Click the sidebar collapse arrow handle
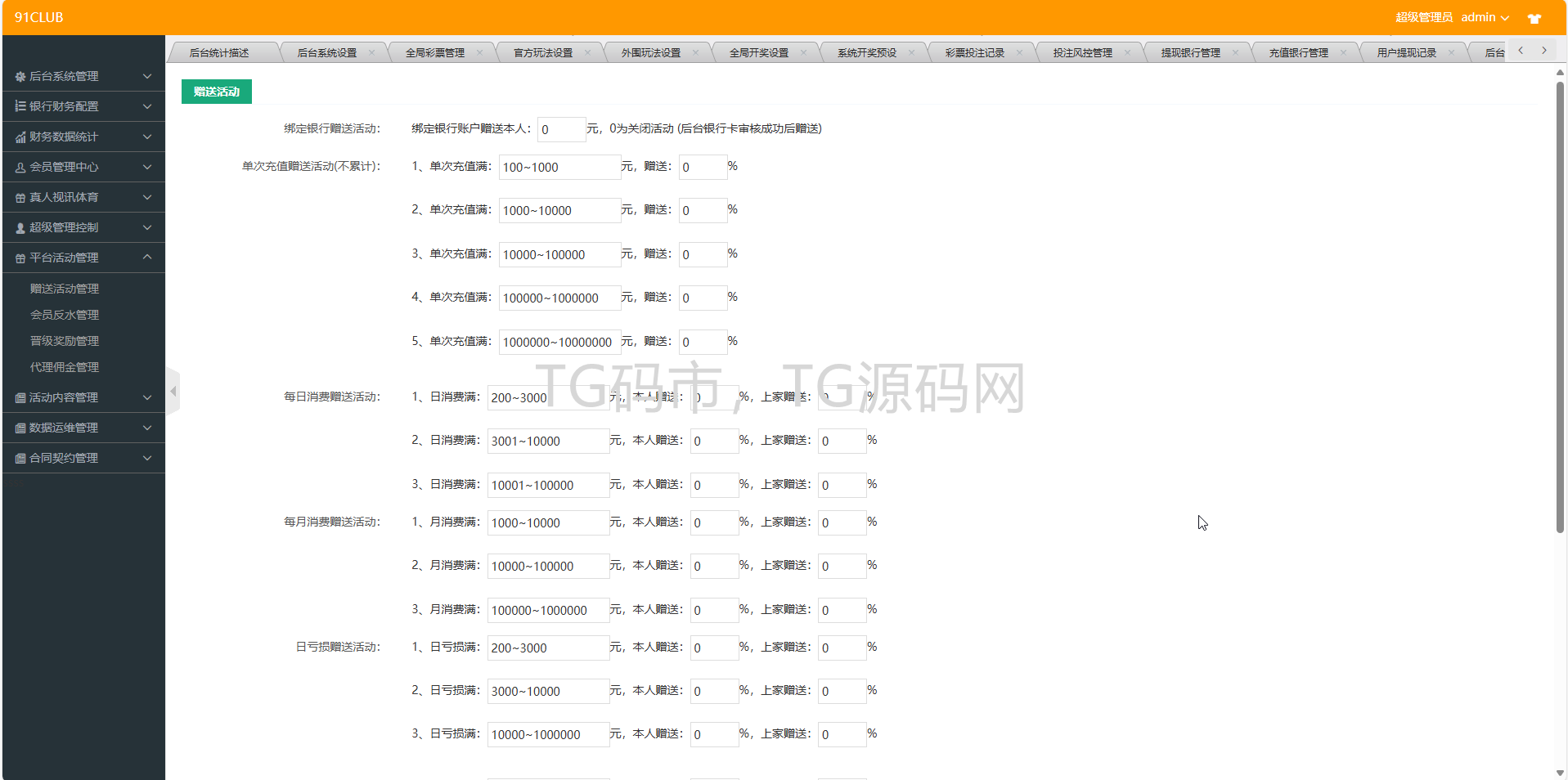The width and height of the screenshot is (1568, 780). click(173, 392)
